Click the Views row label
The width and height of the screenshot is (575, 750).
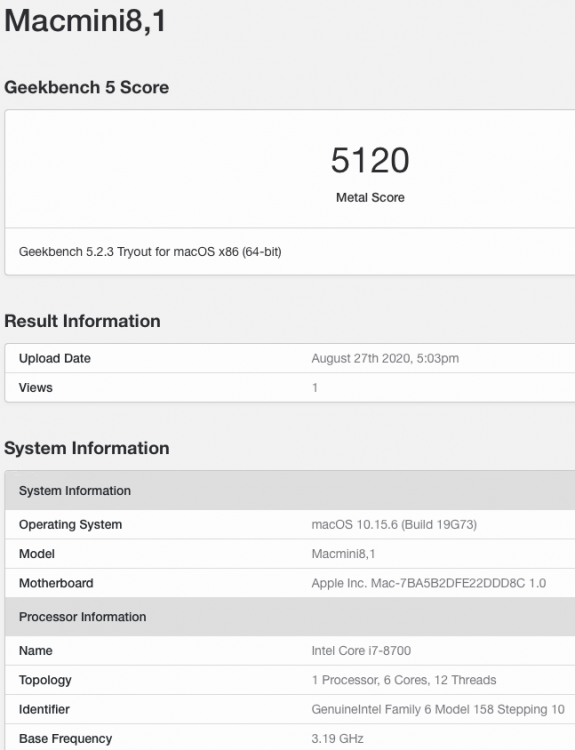coord(35,387)
